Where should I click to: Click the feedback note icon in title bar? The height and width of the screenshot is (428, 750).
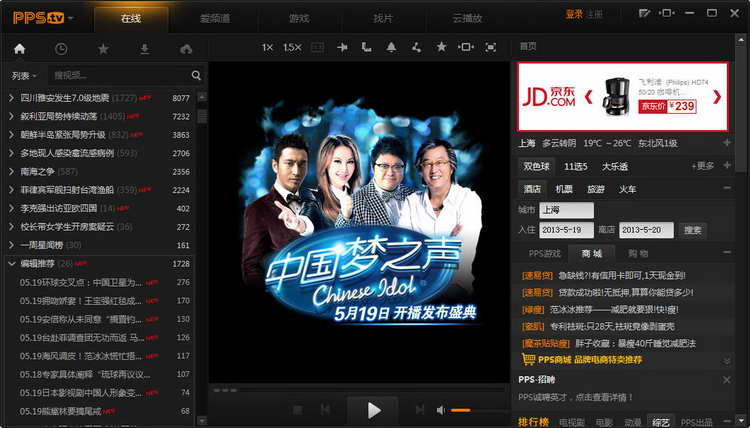[x=645, y=13]
